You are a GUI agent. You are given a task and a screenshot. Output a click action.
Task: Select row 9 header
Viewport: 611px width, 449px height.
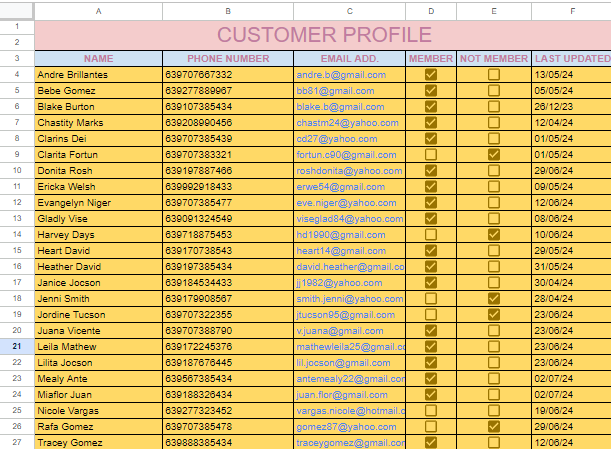coord(17,154)
